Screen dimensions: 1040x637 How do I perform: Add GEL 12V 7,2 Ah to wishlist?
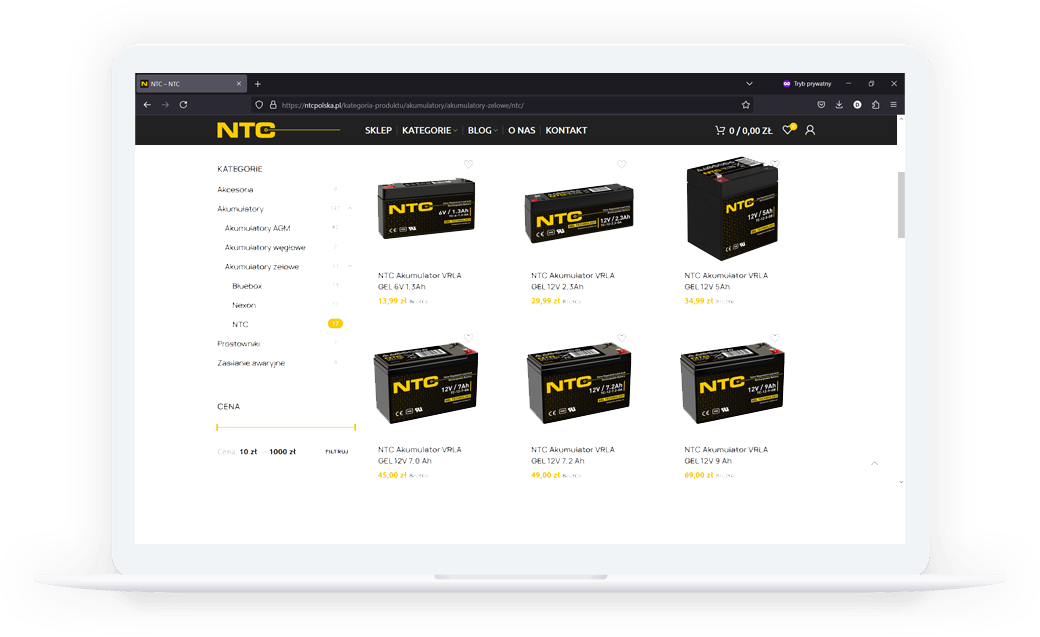pyautogui.click(x=621, y=338)
